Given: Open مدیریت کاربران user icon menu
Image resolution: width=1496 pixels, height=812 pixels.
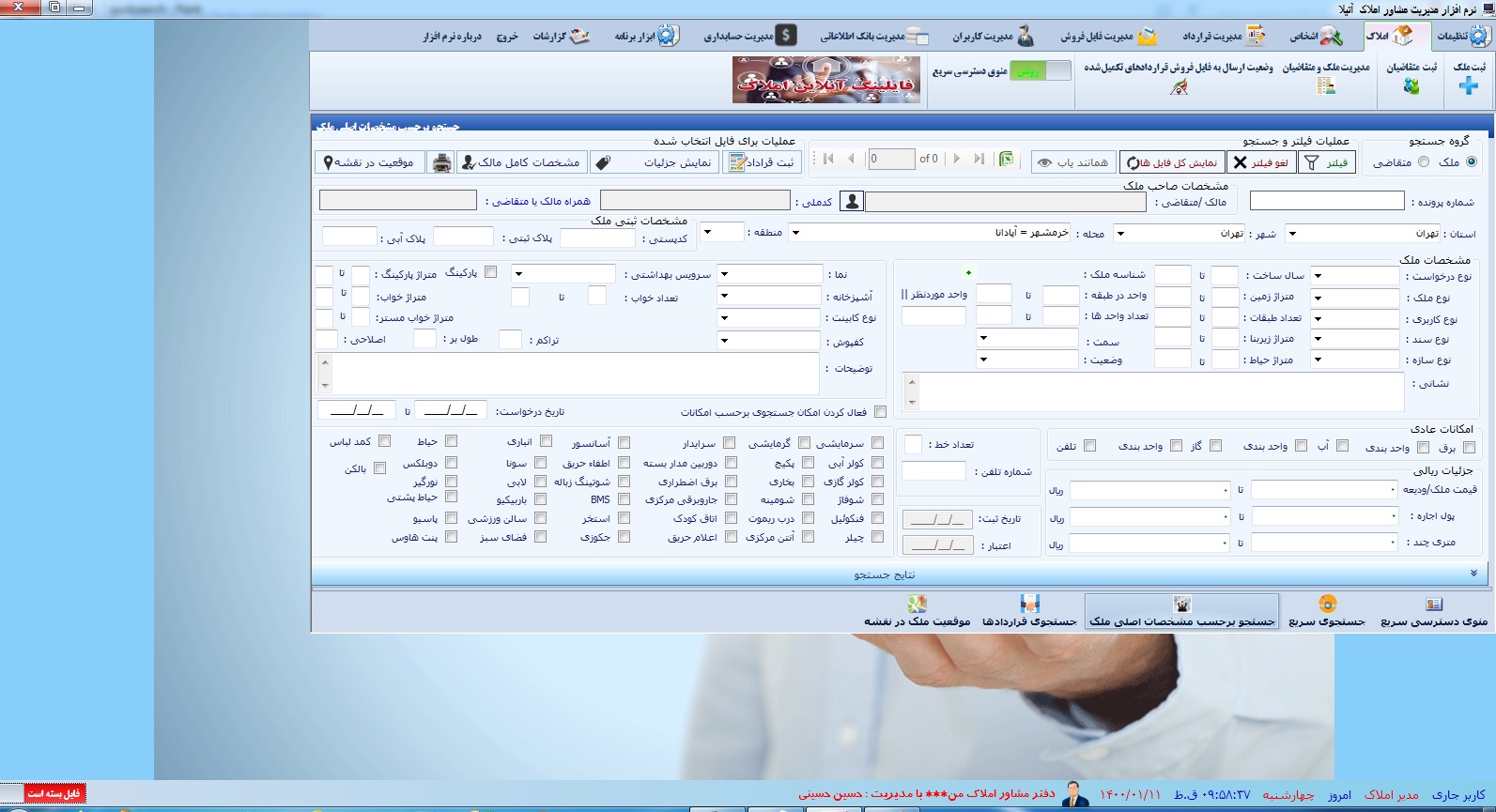Looking at the screenshot, I should click(1025, 36).
